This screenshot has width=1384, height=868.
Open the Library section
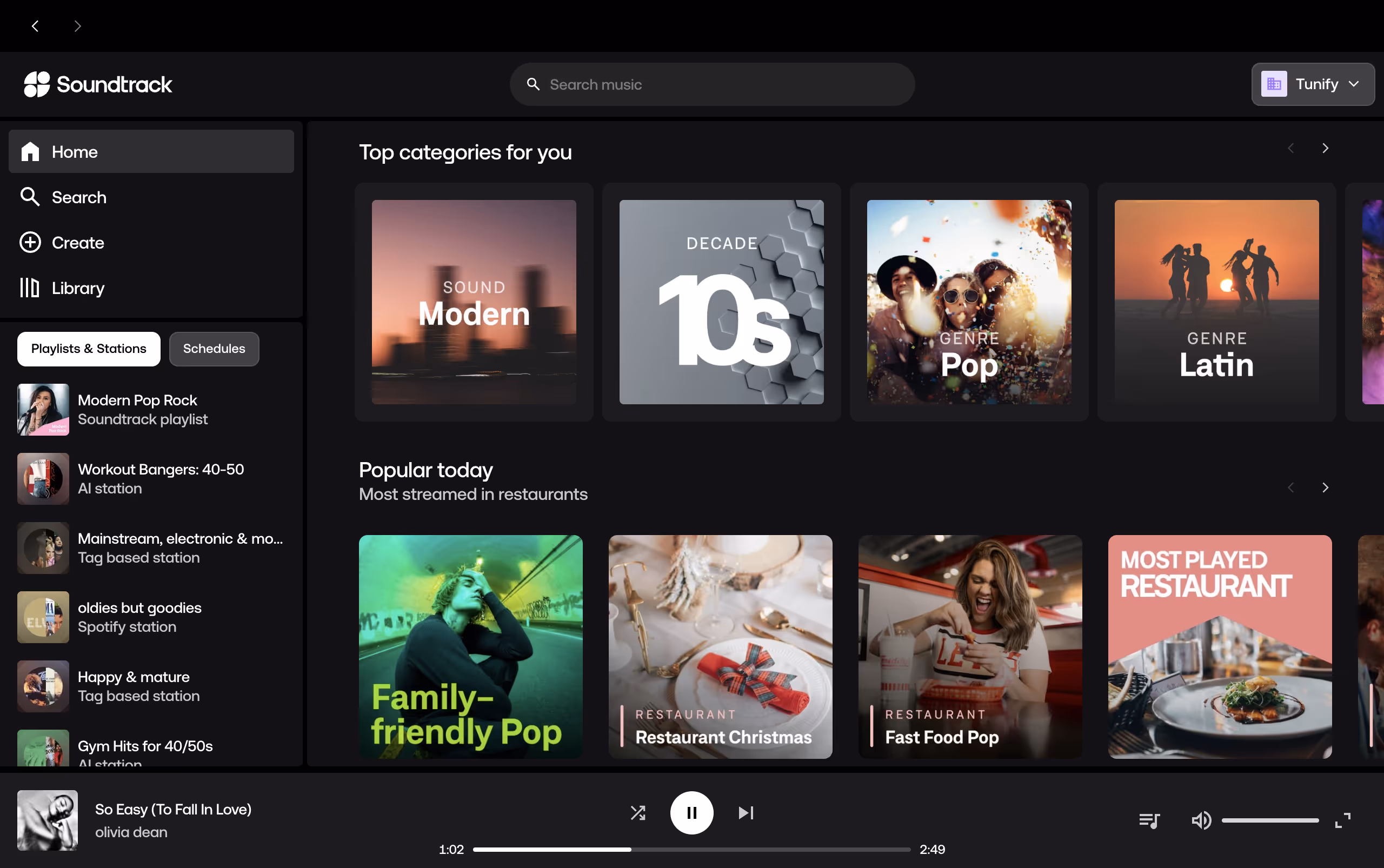[77, 288]
